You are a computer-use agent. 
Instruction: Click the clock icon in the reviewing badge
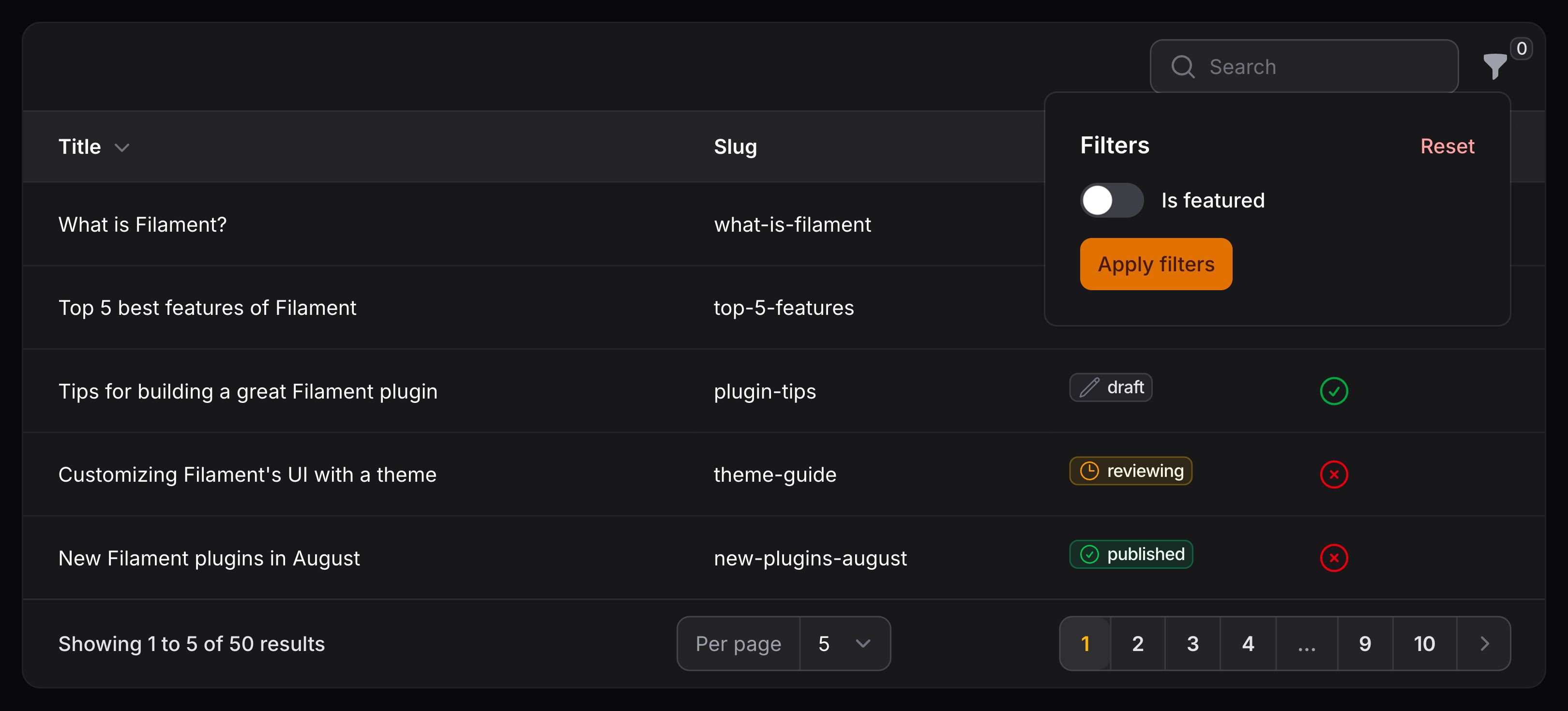1088,470
